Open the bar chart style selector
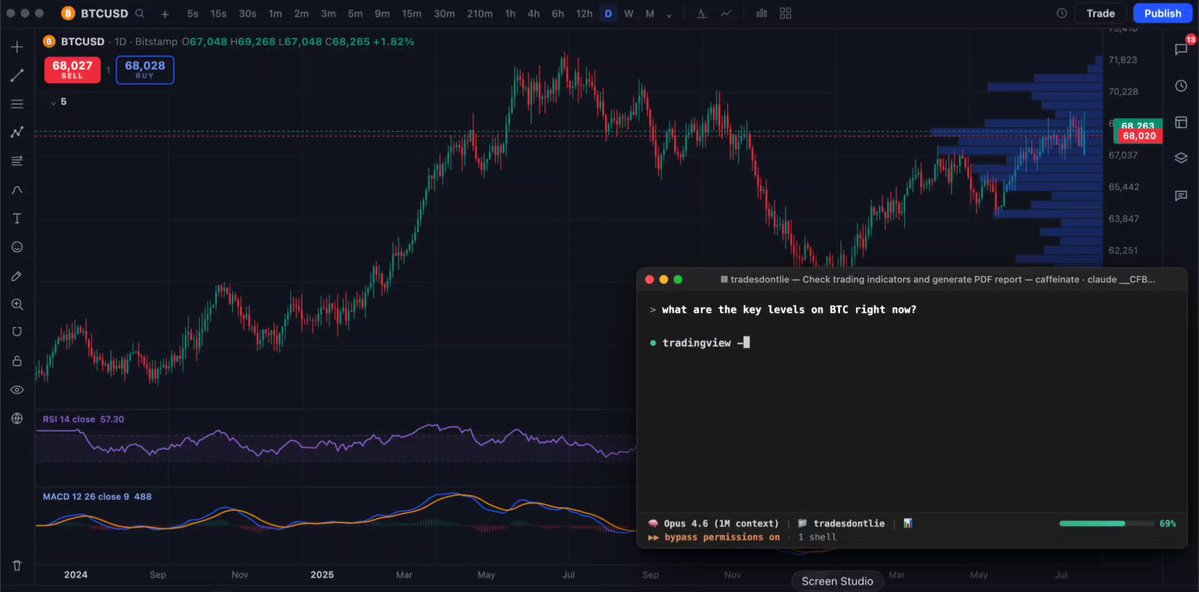Screen dimensions: 1199x592 point(761,13)
